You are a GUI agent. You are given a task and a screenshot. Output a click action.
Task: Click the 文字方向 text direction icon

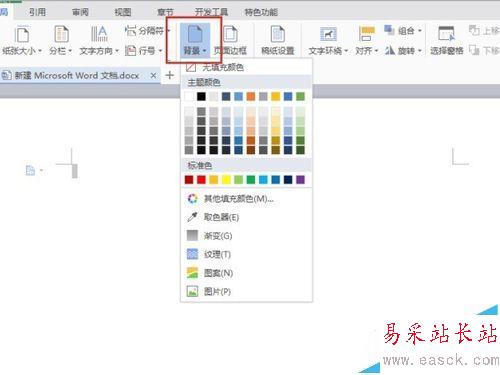tap(99, 34)
